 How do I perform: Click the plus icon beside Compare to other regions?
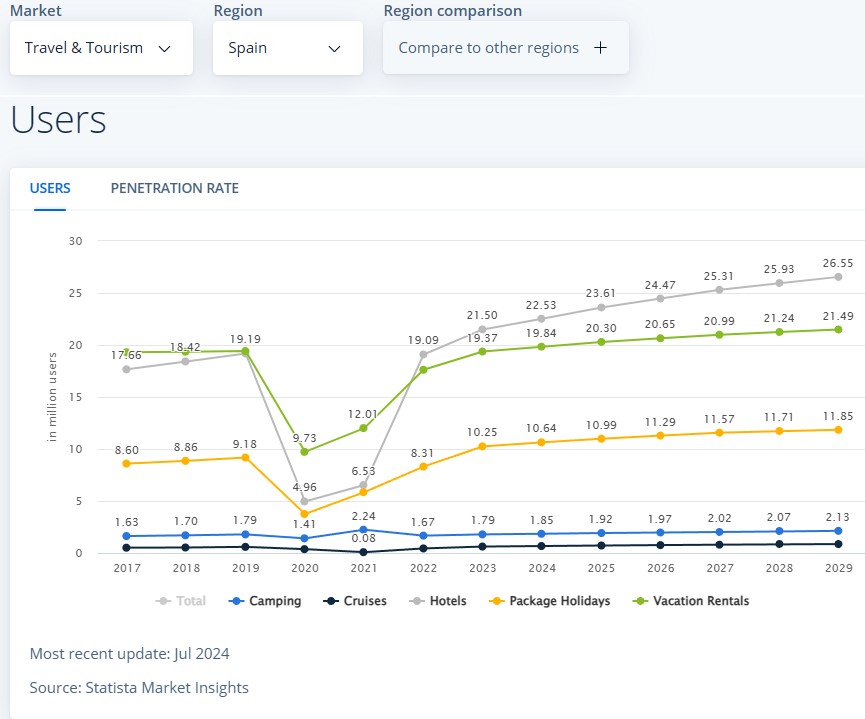[x=600, y=48]
